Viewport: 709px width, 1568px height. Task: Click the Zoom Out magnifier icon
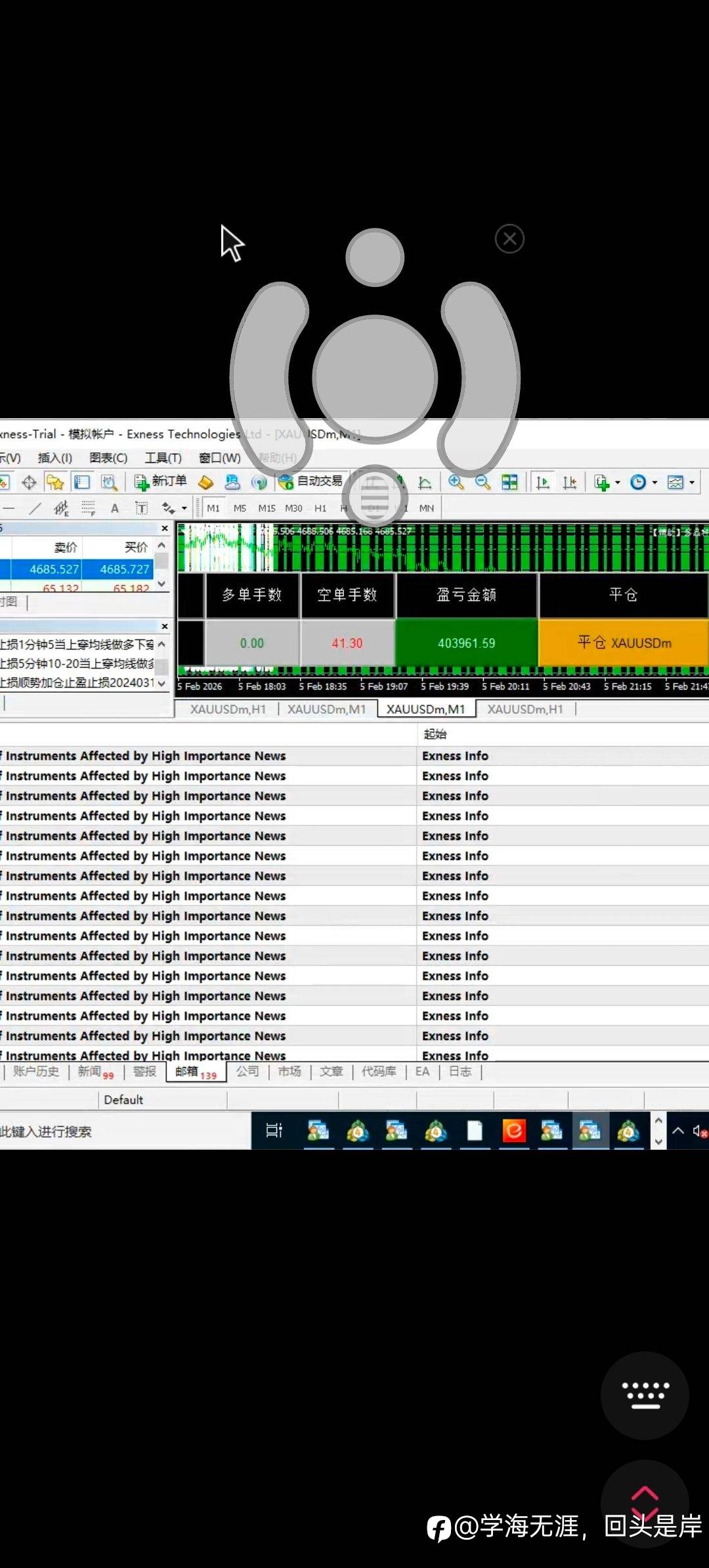483,483
